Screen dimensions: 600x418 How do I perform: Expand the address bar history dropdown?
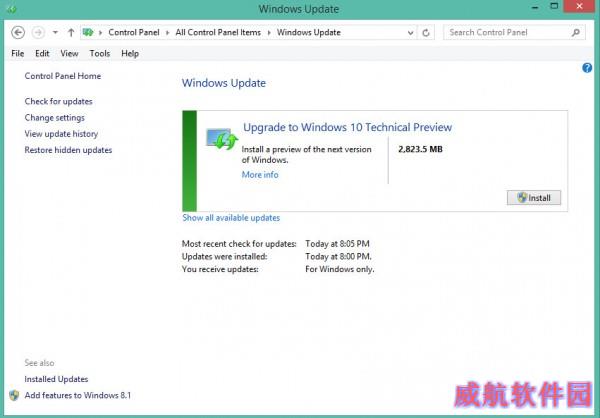410,33
